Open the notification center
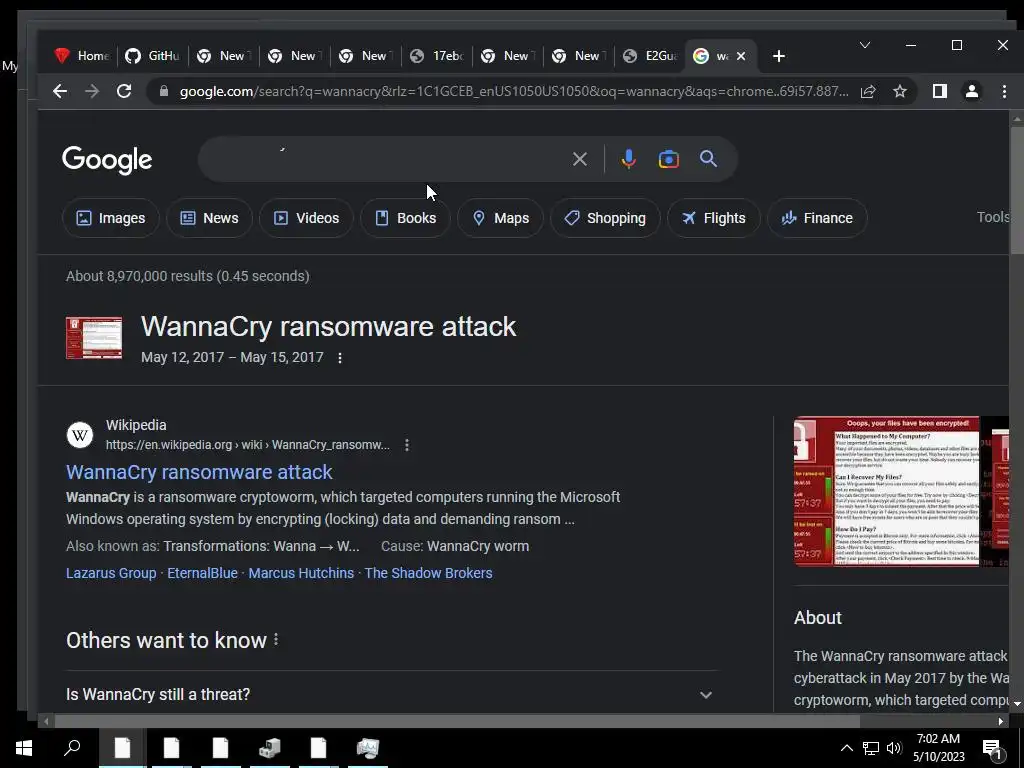The image size is (1024, 768). tap(993, 749)
